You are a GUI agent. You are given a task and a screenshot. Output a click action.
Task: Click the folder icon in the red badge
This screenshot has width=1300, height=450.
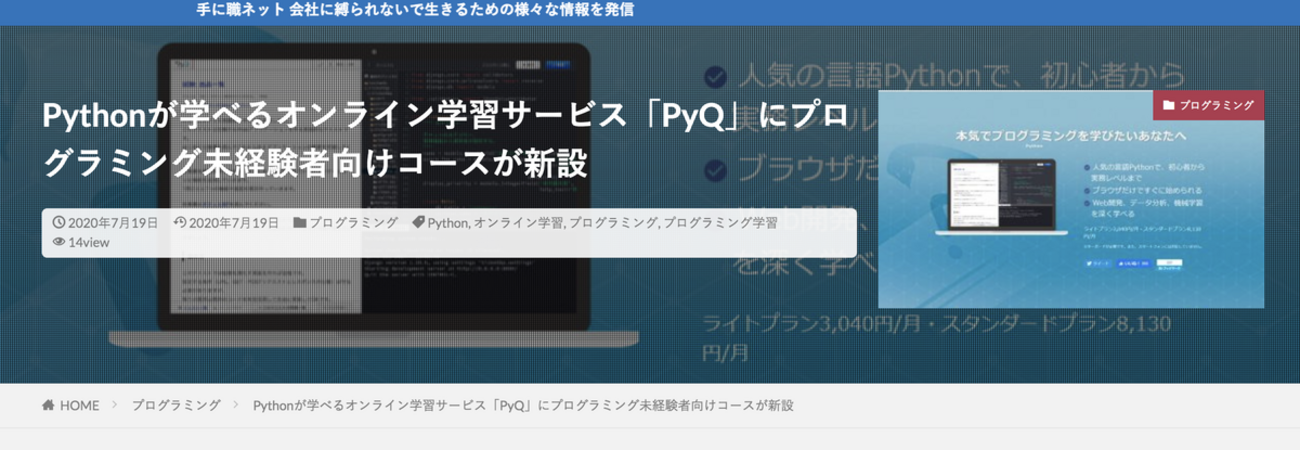pyautogui.click(x=1170, y=104)
